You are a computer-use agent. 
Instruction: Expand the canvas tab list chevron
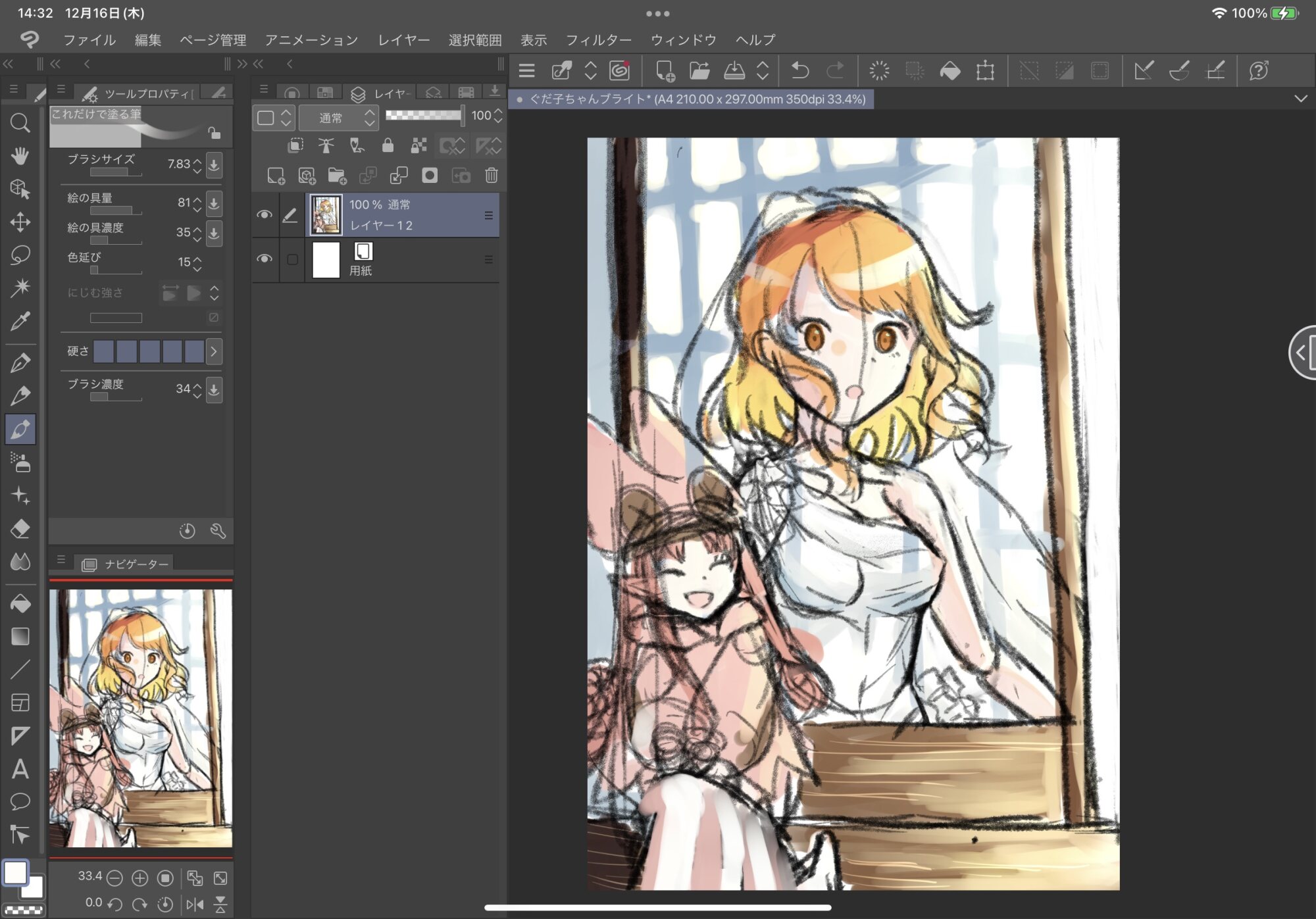(x=1300, y=99)
